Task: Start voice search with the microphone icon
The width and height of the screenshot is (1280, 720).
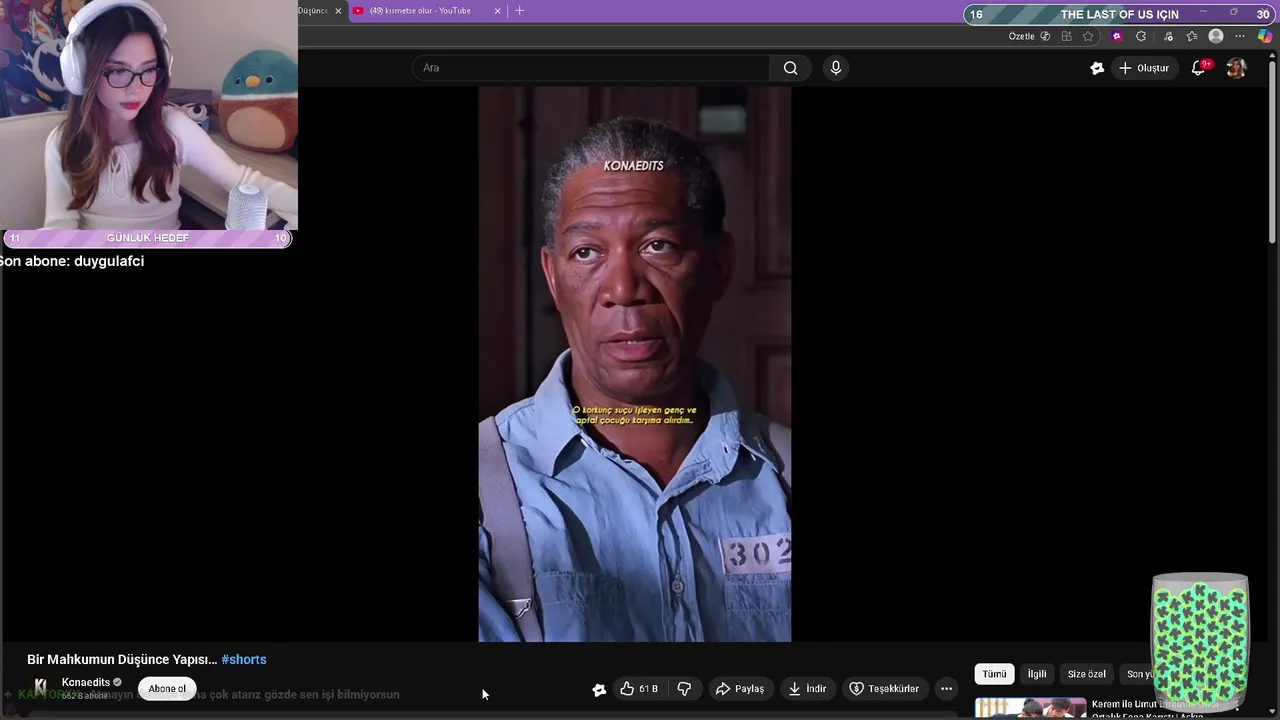Action: pos(836,68)
